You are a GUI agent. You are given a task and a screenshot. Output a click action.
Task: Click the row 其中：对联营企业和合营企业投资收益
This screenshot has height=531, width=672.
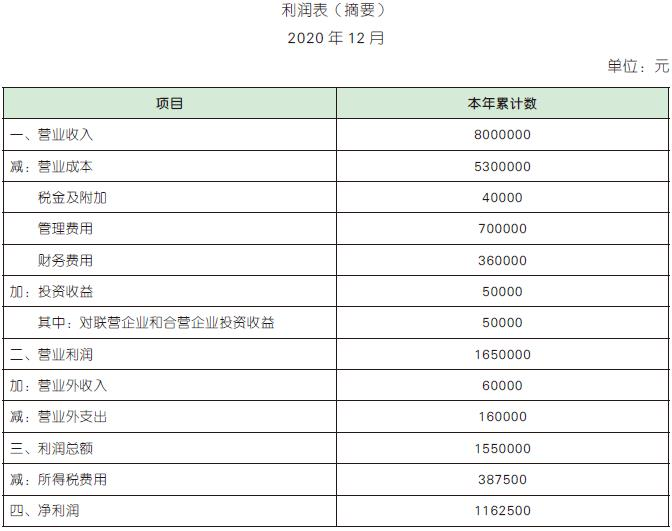[156, 322]
